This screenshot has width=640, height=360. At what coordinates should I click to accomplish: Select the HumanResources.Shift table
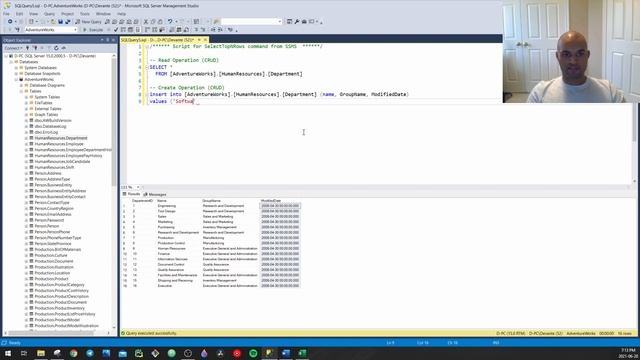(54, 167)
